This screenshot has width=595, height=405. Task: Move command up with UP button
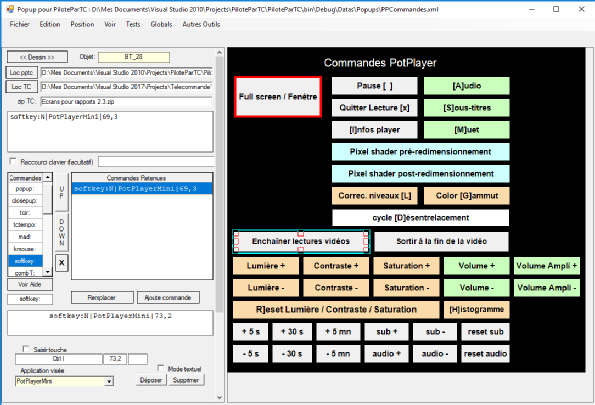(62, 192)
